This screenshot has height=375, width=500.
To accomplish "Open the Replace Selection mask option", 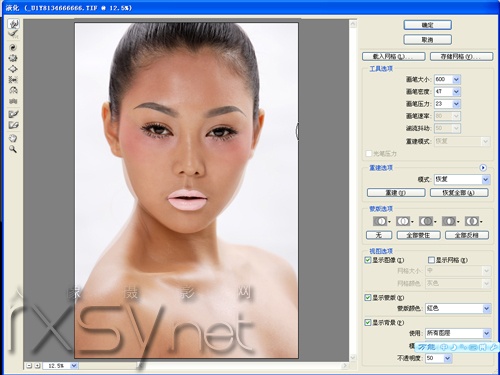I will click(x=382, y=221).
